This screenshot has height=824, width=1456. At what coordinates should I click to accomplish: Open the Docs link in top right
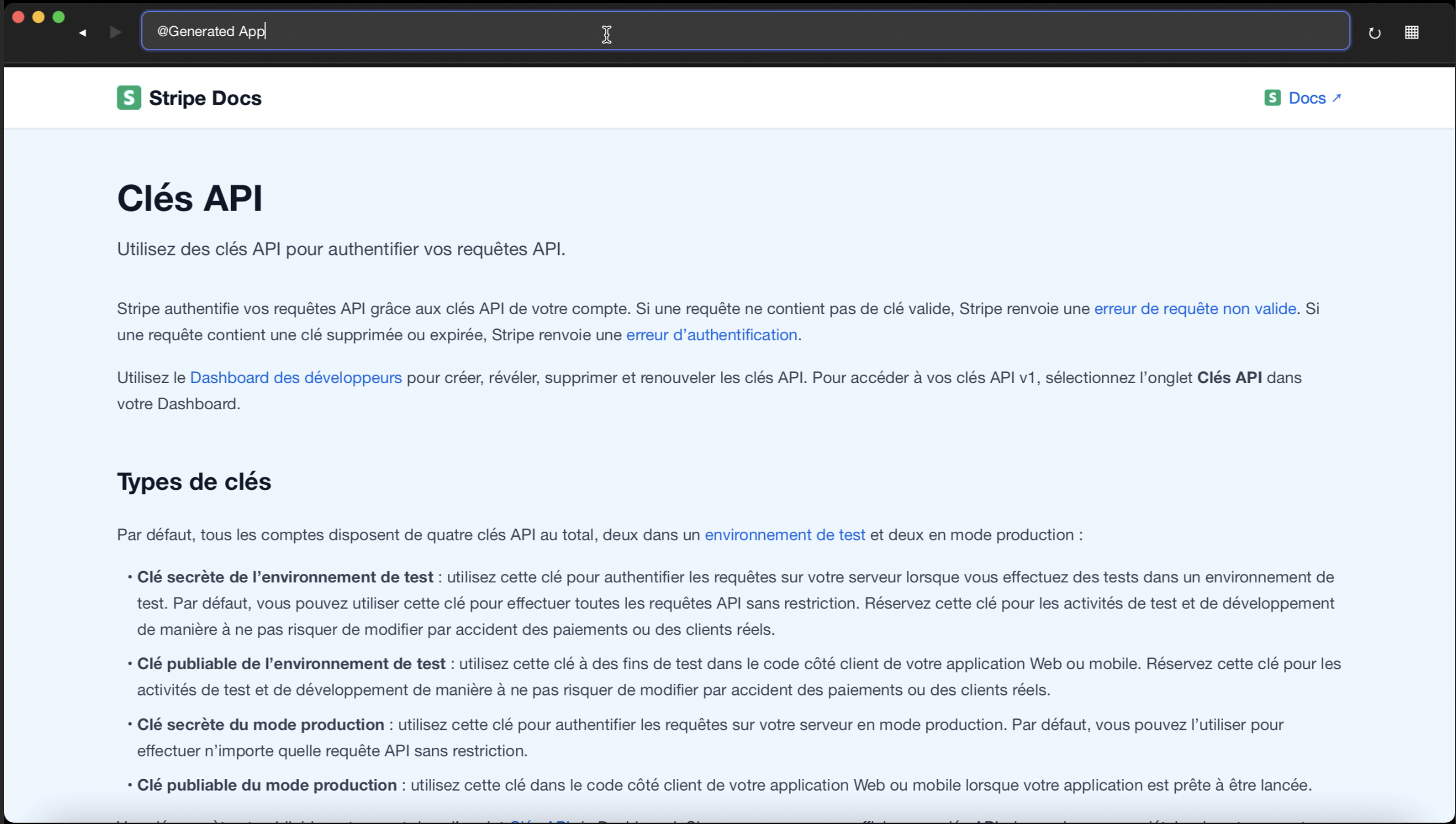[x=1307, y=98]
